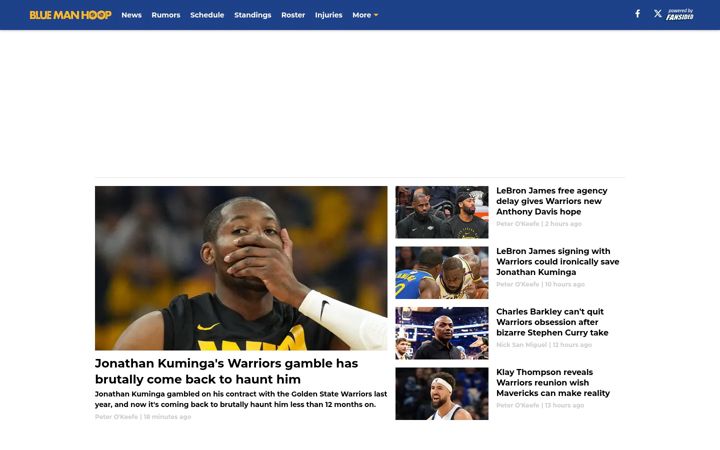Screen dimensions: 720x450
Task: Open the News menu item
Action: click(x=131, y=15)
